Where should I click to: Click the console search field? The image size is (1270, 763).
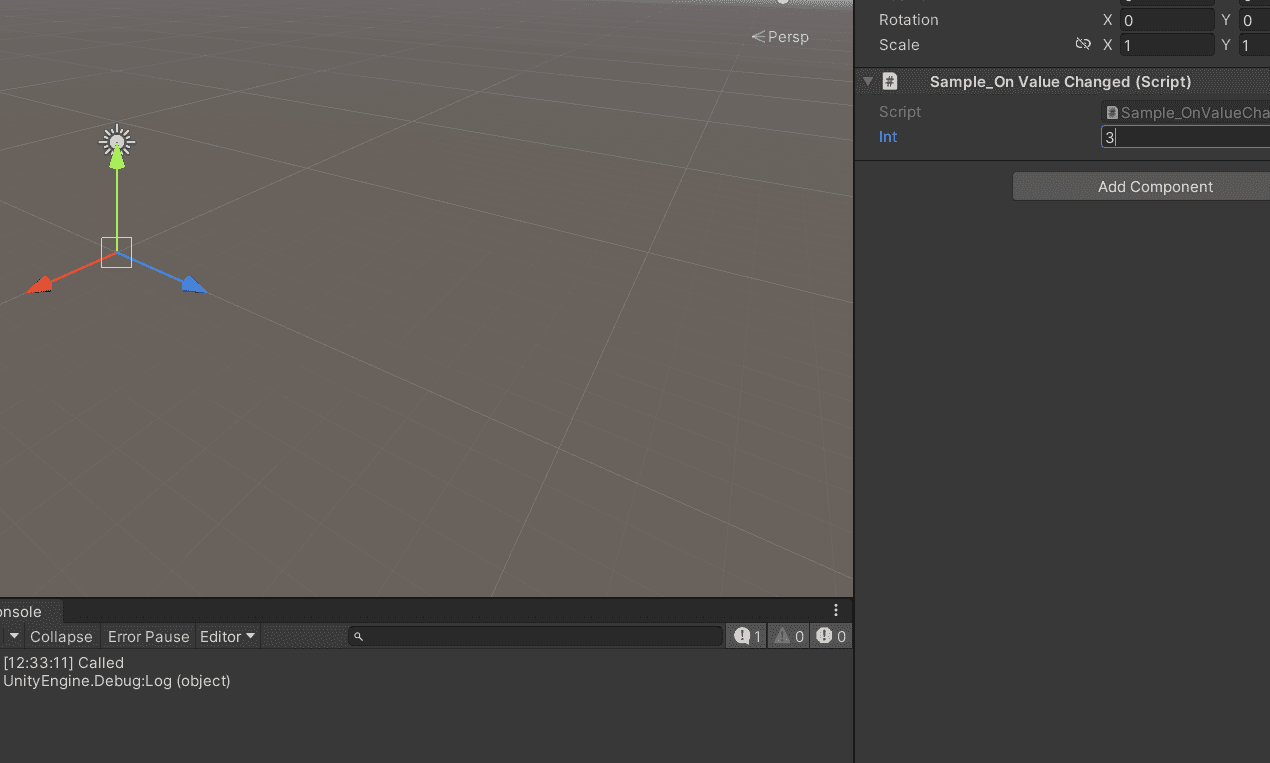click(535, 636)
